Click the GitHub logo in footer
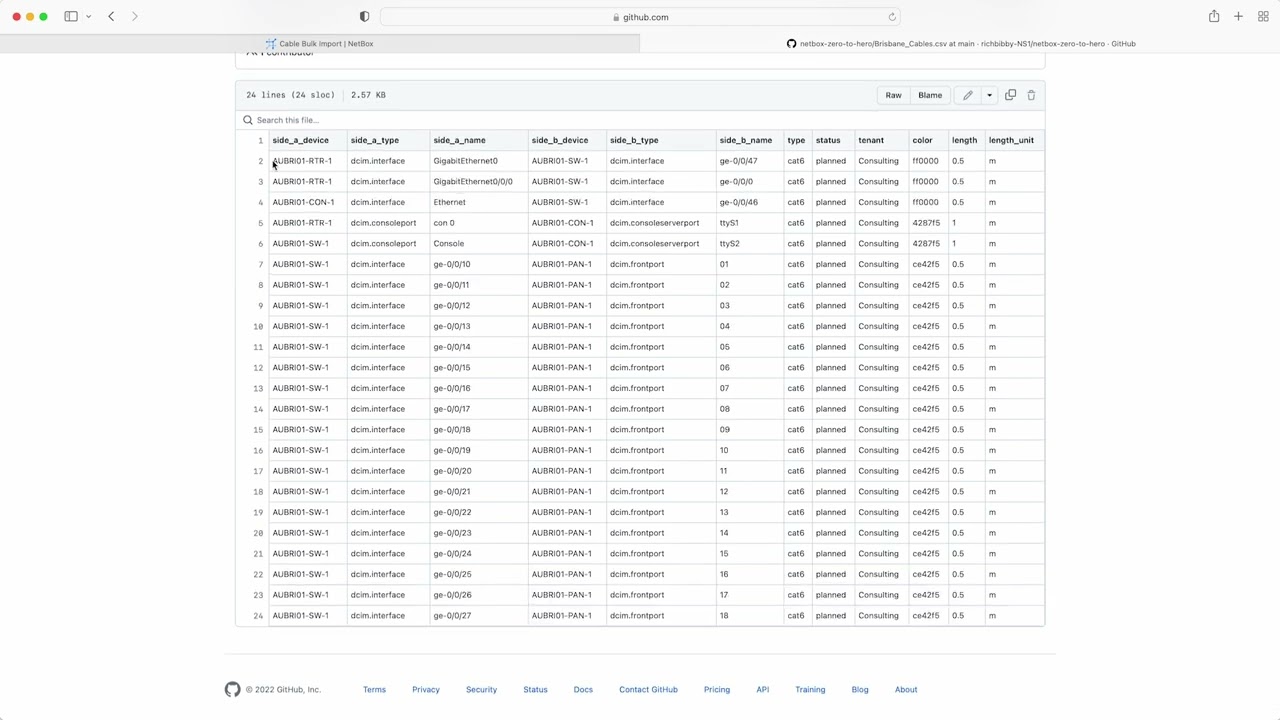Viewport: 1280px width, 720px height. tap(232, 689)
